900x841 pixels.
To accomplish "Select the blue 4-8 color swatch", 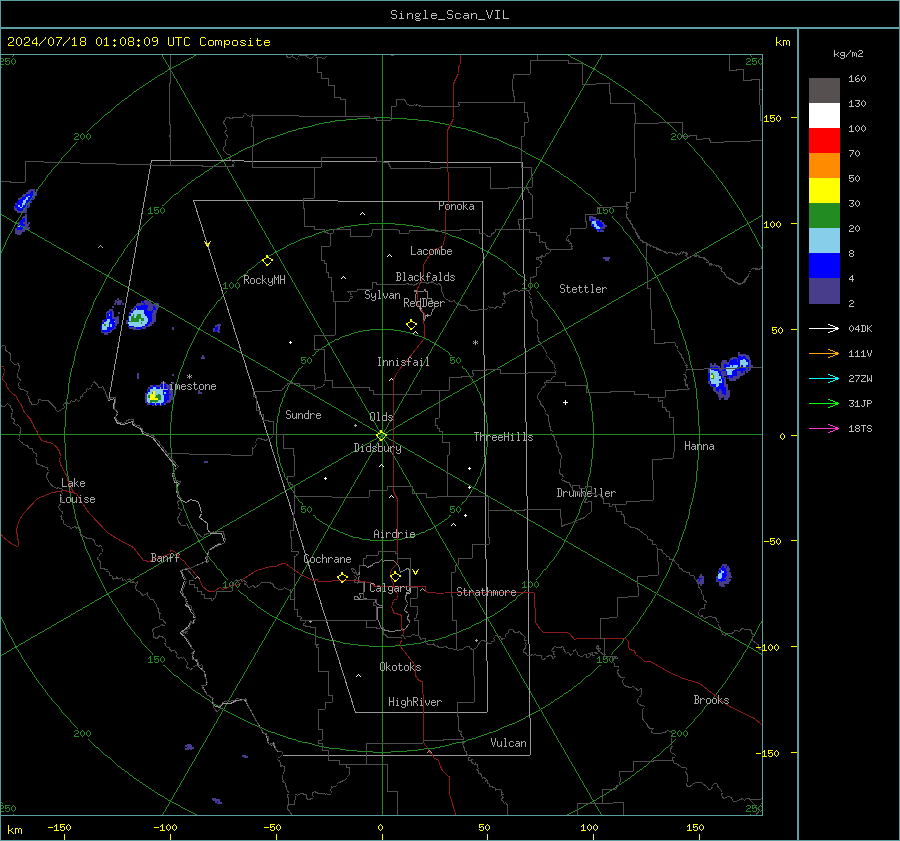I will (x=824, y=266).
